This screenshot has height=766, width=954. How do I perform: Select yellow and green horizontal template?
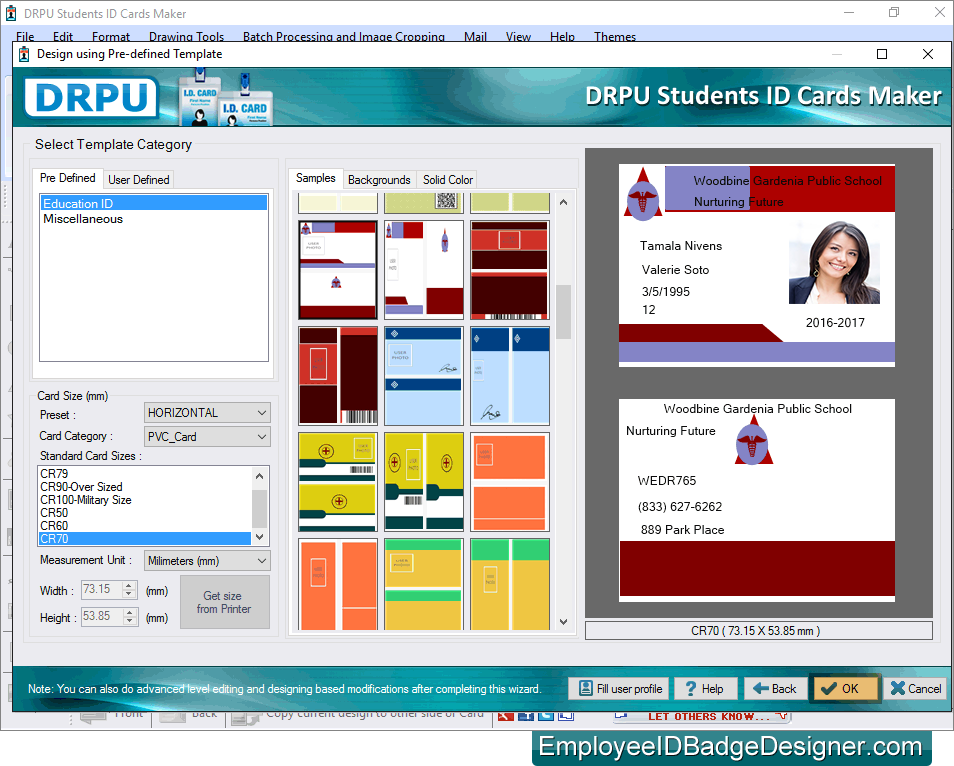click(424, 584)
